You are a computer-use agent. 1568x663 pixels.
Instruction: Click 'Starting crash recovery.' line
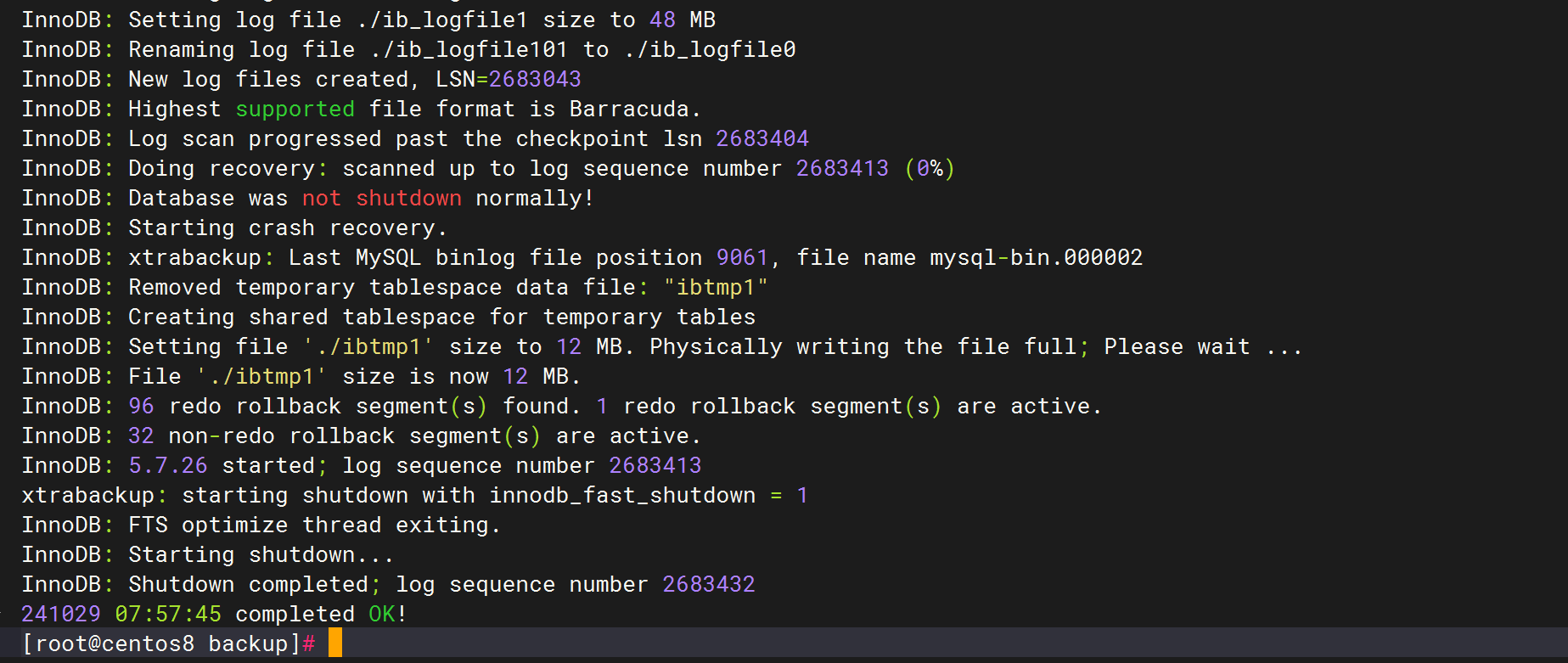[234, 228]
